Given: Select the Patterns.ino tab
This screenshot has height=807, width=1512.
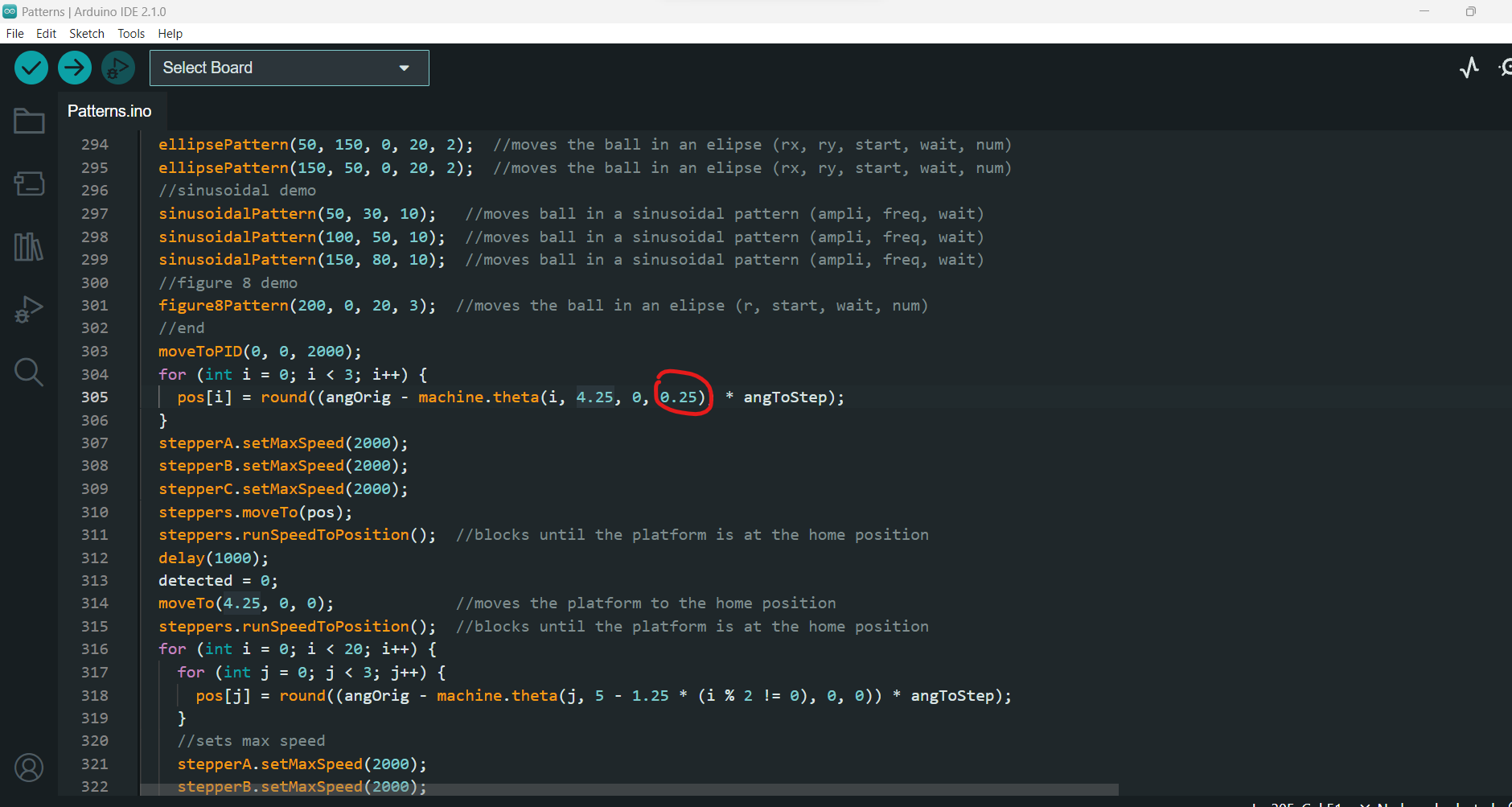Looking at the screenshot, I should [110, 111].
